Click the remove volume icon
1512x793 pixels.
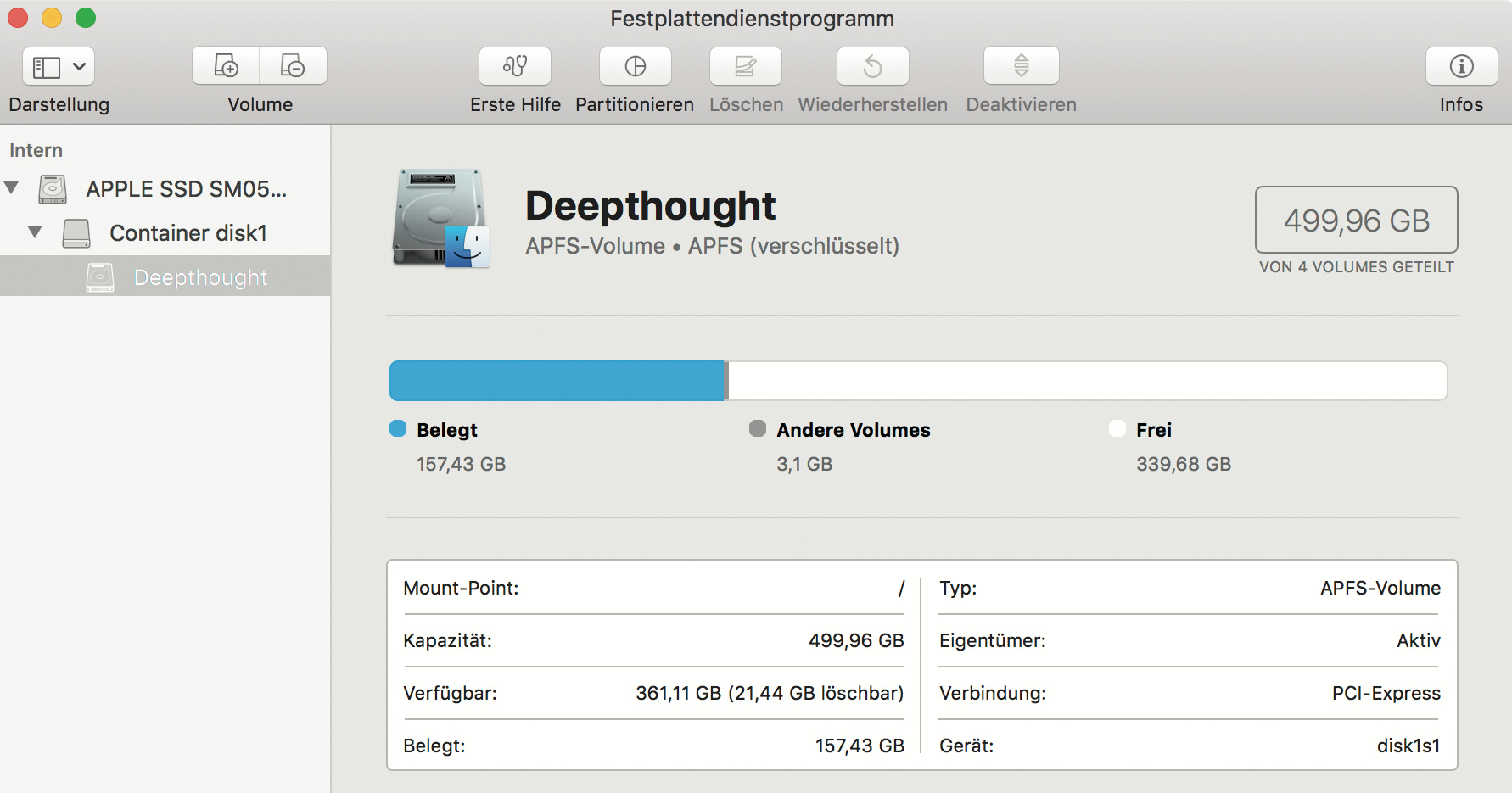tap(293, 66)
